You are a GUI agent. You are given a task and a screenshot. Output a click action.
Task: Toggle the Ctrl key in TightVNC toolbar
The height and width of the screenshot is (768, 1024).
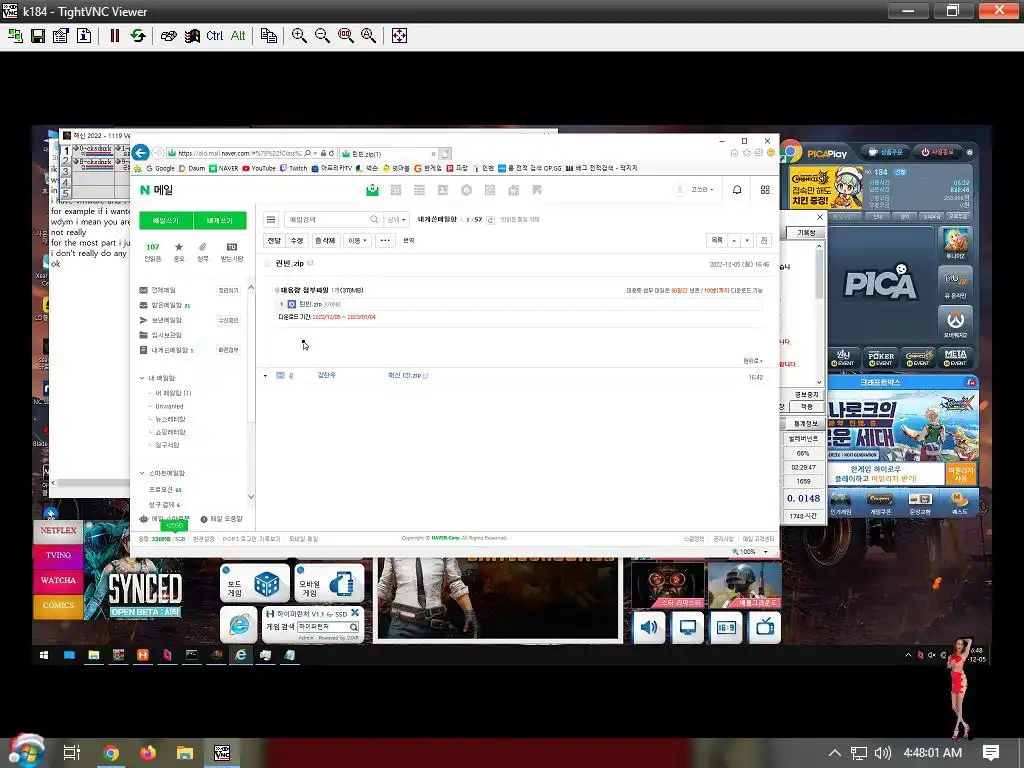pyautogui.click(x=214, y=36)
